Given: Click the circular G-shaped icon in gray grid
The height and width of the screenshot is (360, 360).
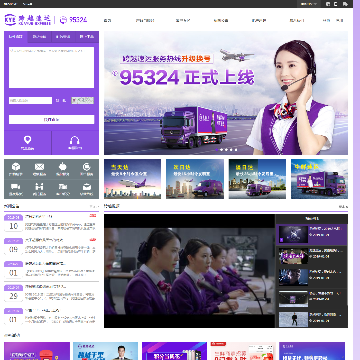Looking at the screenshot, I should [87, 167].
